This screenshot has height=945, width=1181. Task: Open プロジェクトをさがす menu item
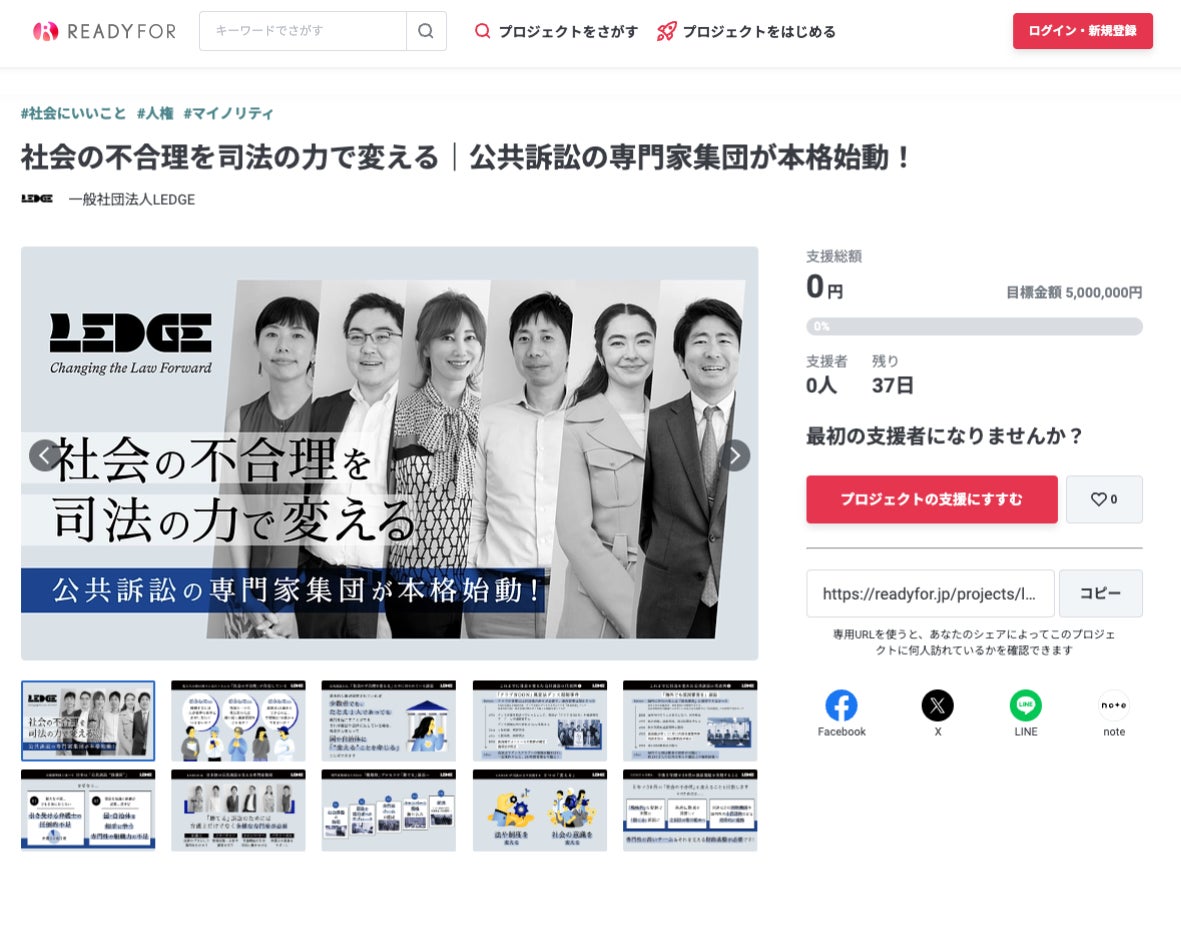click(x=556, y=31)
